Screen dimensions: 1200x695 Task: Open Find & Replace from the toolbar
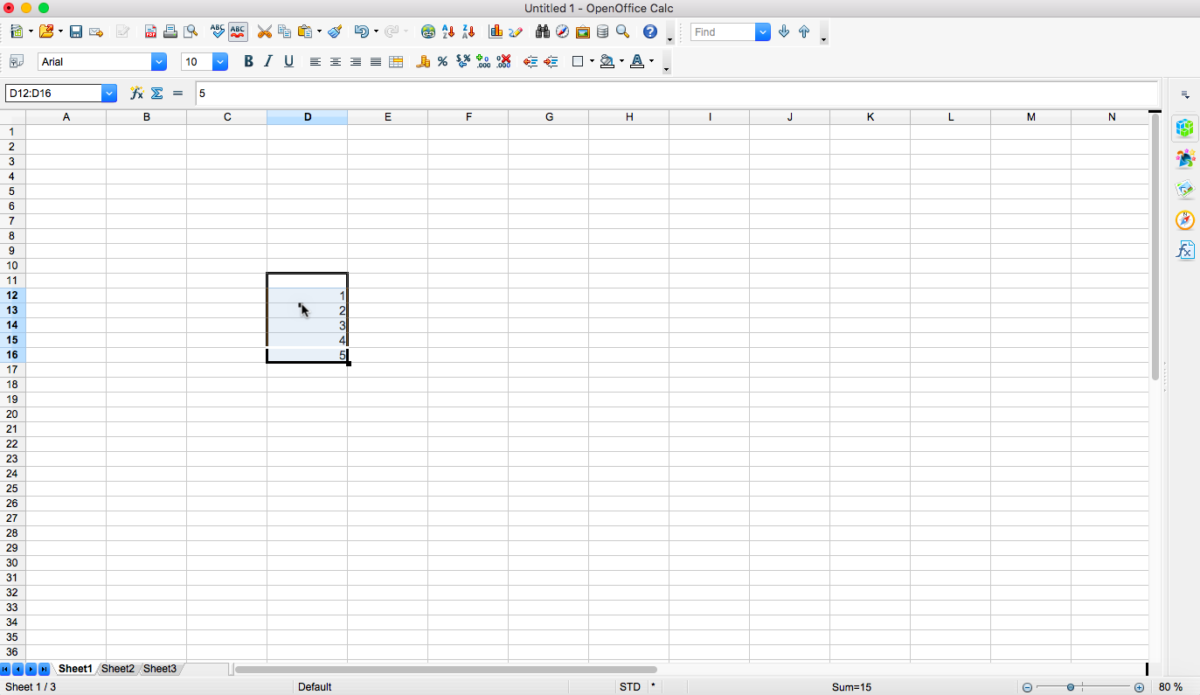point(541,31)
